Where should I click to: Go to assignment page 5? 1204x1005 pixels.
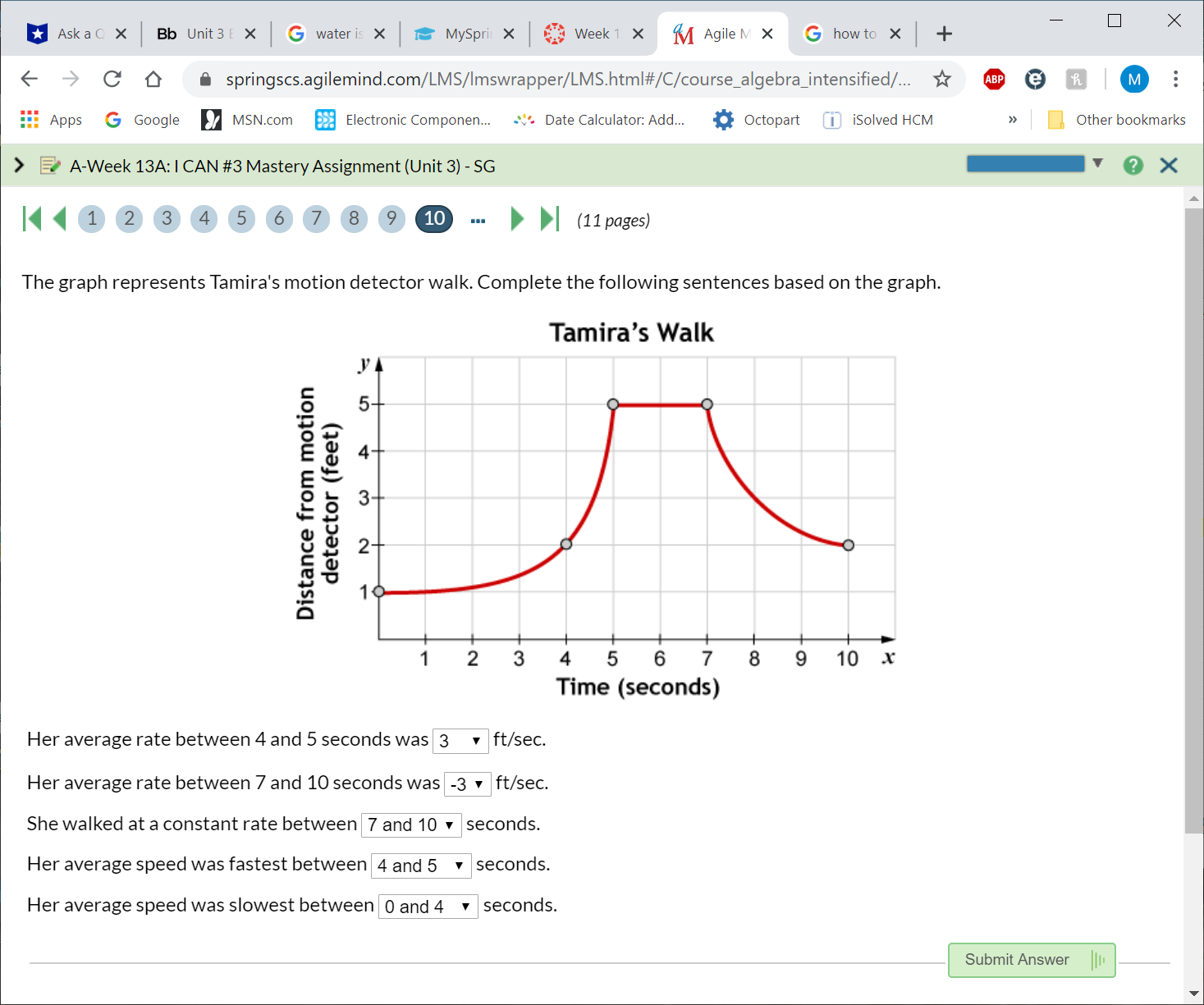(241, 218)
